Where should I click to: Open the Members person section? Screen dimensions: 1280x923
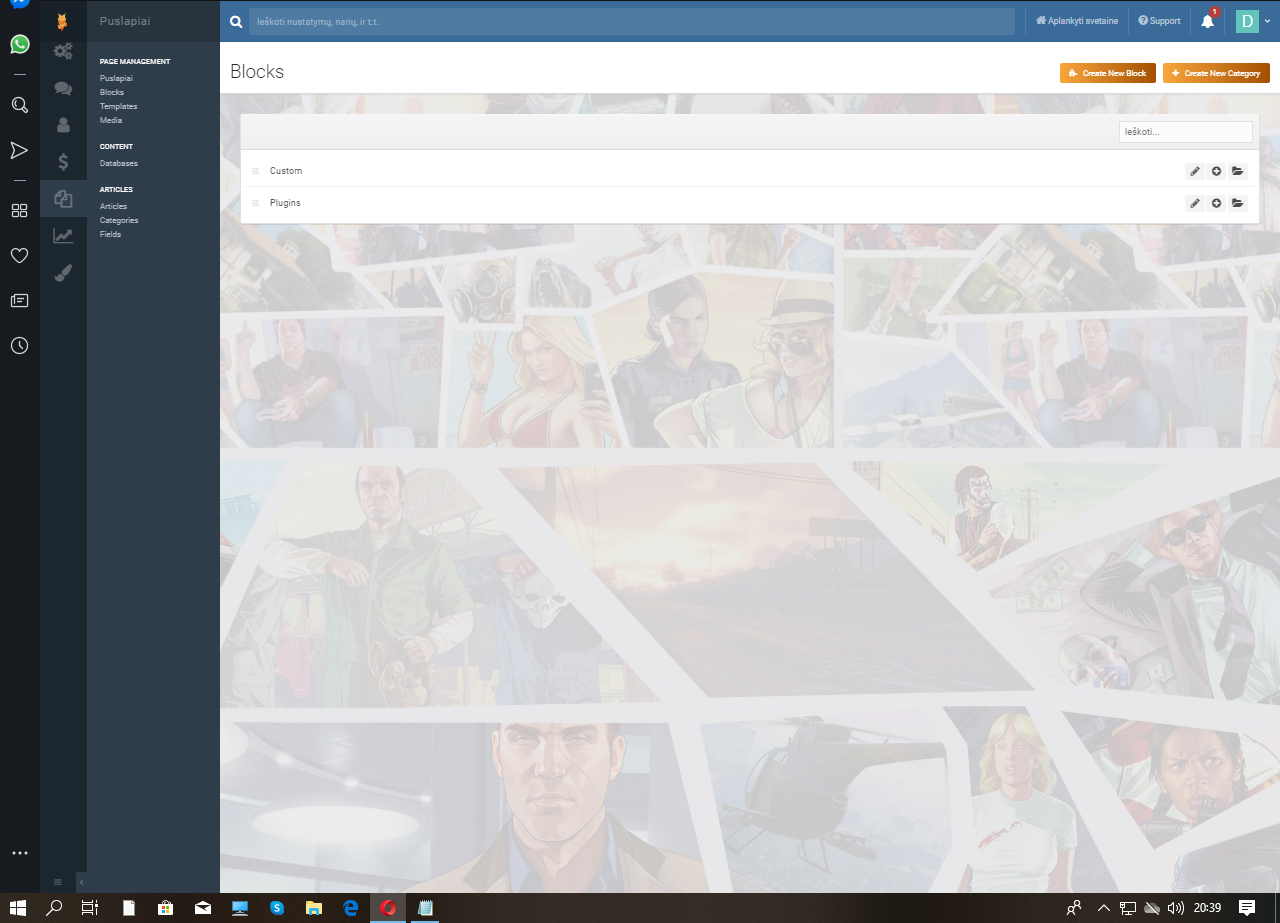tap(63, 125)
